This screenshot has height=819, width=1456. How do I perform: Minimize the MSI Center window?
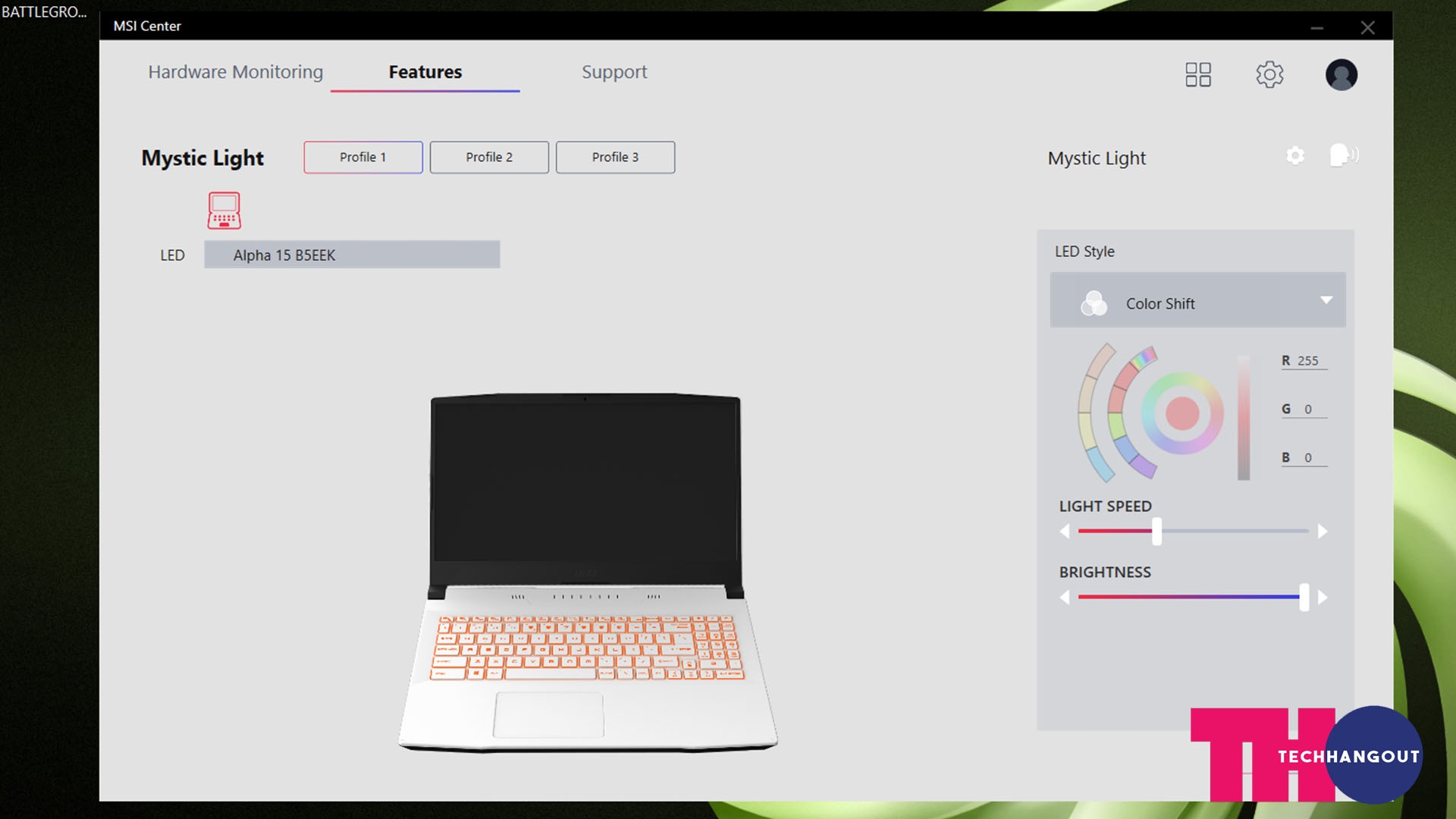coord(1316,28)
